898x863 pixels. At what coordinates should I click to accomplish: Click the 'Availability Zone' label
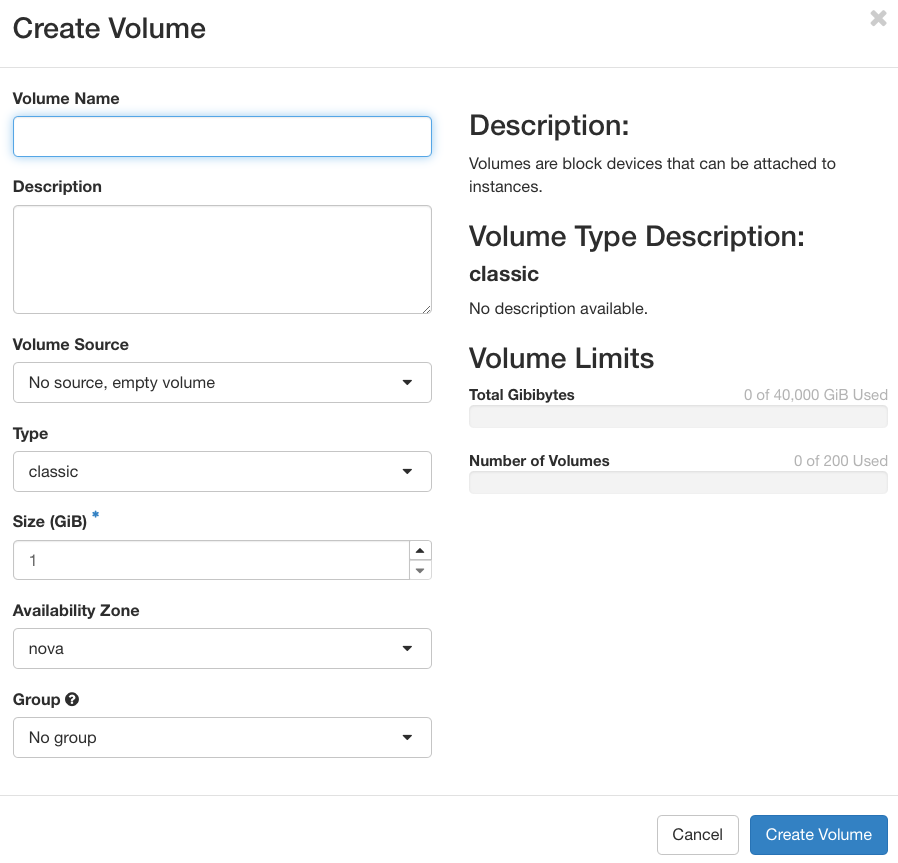(x=76, y=610)
